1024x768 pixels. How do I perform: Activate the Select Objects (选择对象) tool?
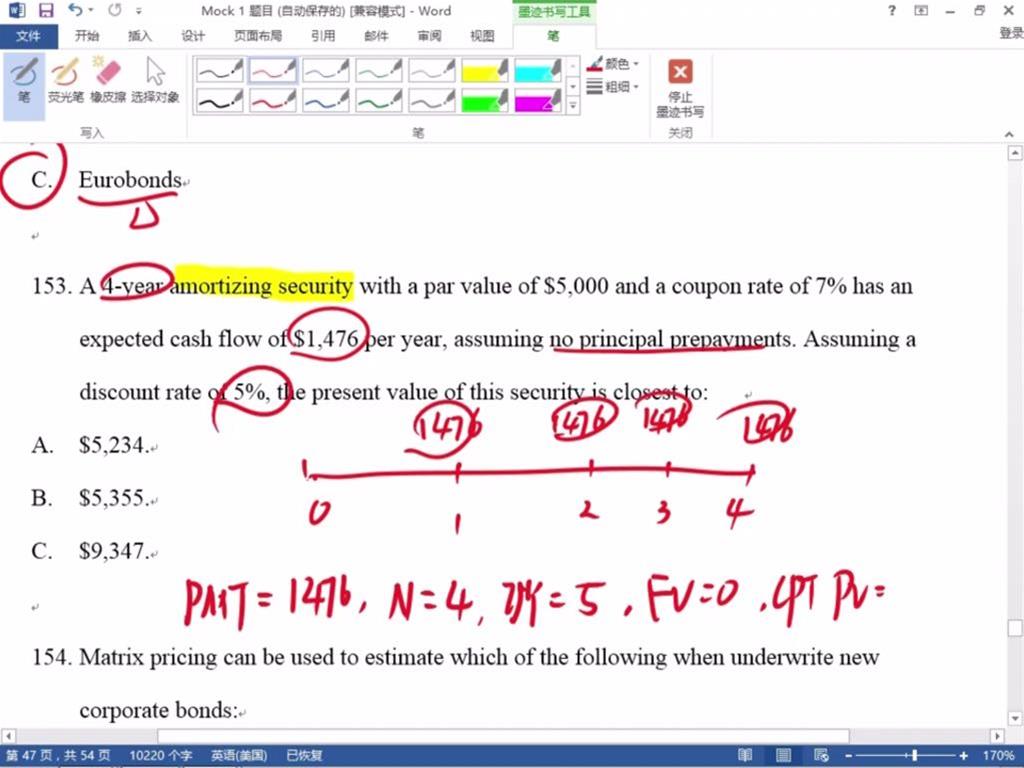[x=155, y=82]
